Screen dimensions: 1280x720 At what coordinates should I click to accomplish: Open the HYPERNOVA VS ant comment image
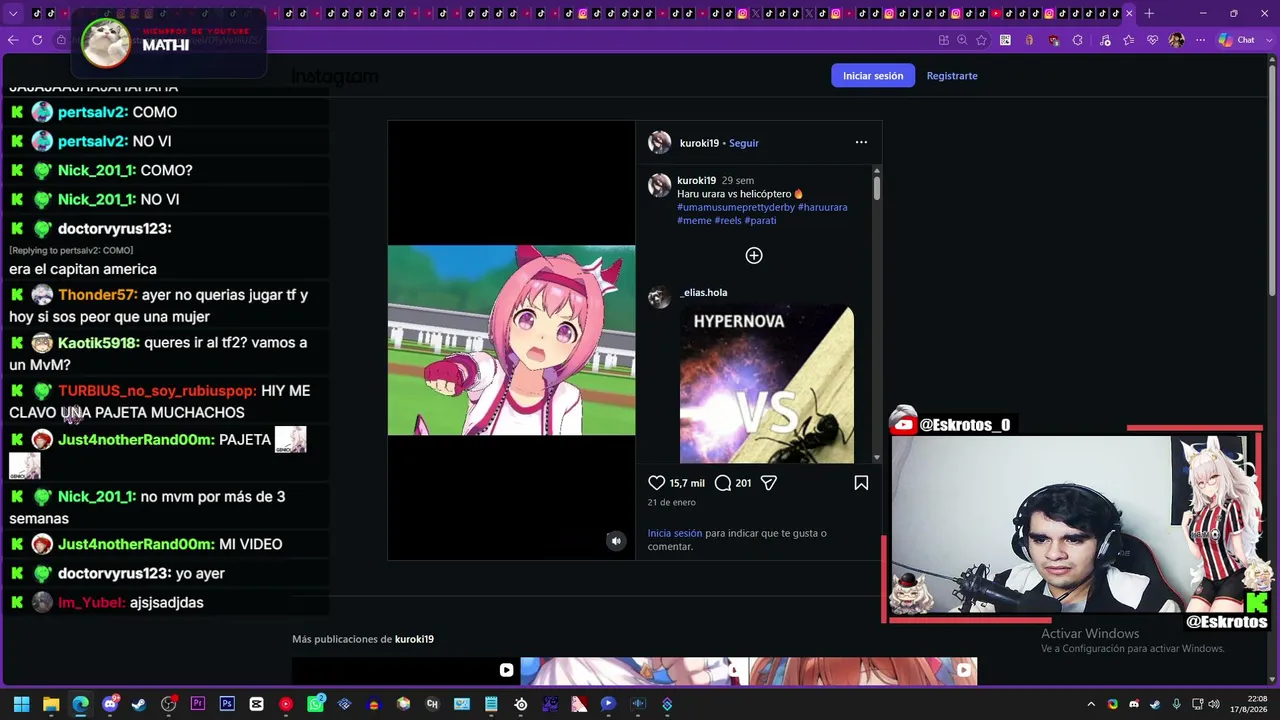click(767, 385)
